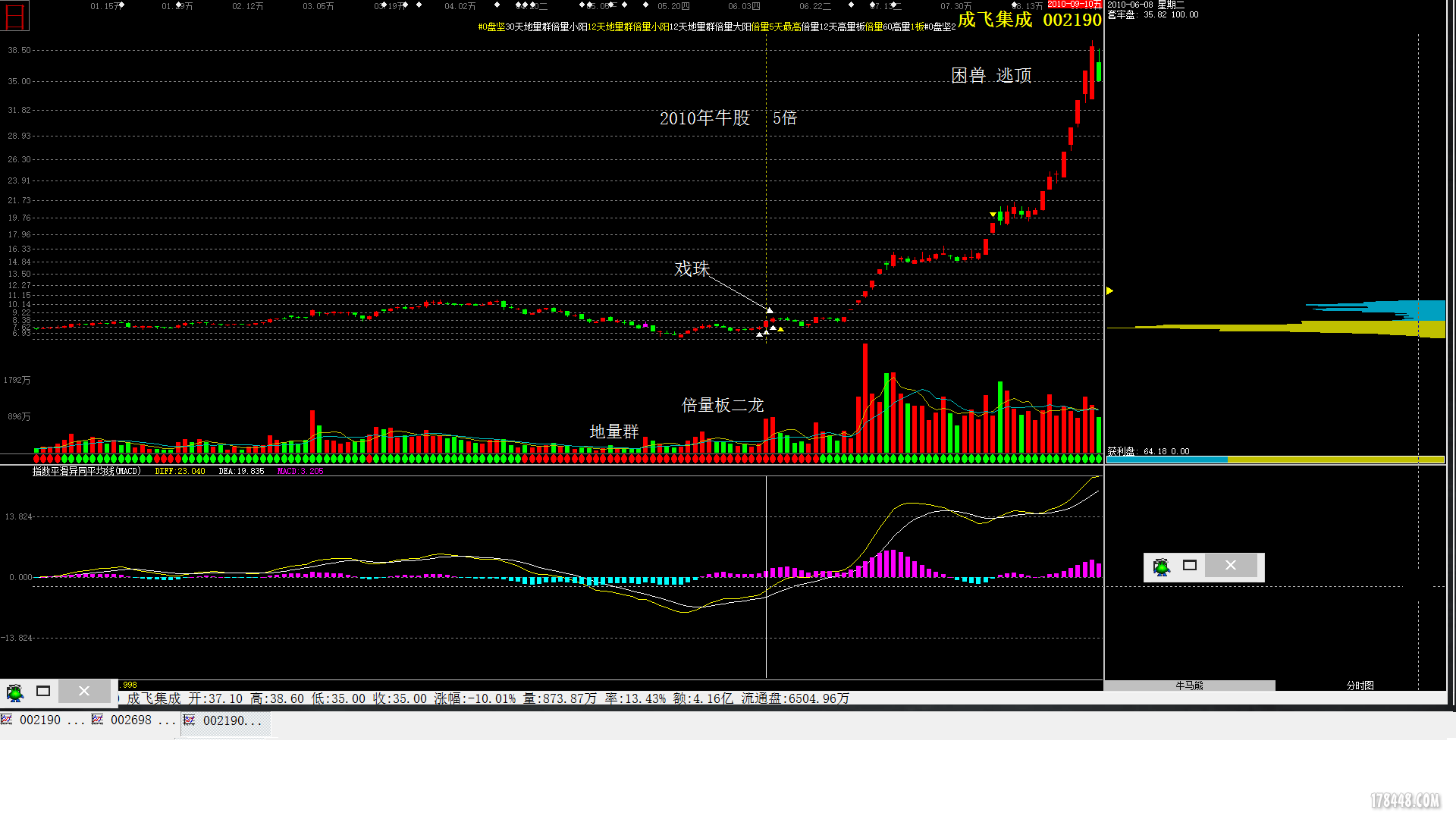Click the 开:37.10 open price status
This screenshot has width=1456, height=819.
(216, 698)
